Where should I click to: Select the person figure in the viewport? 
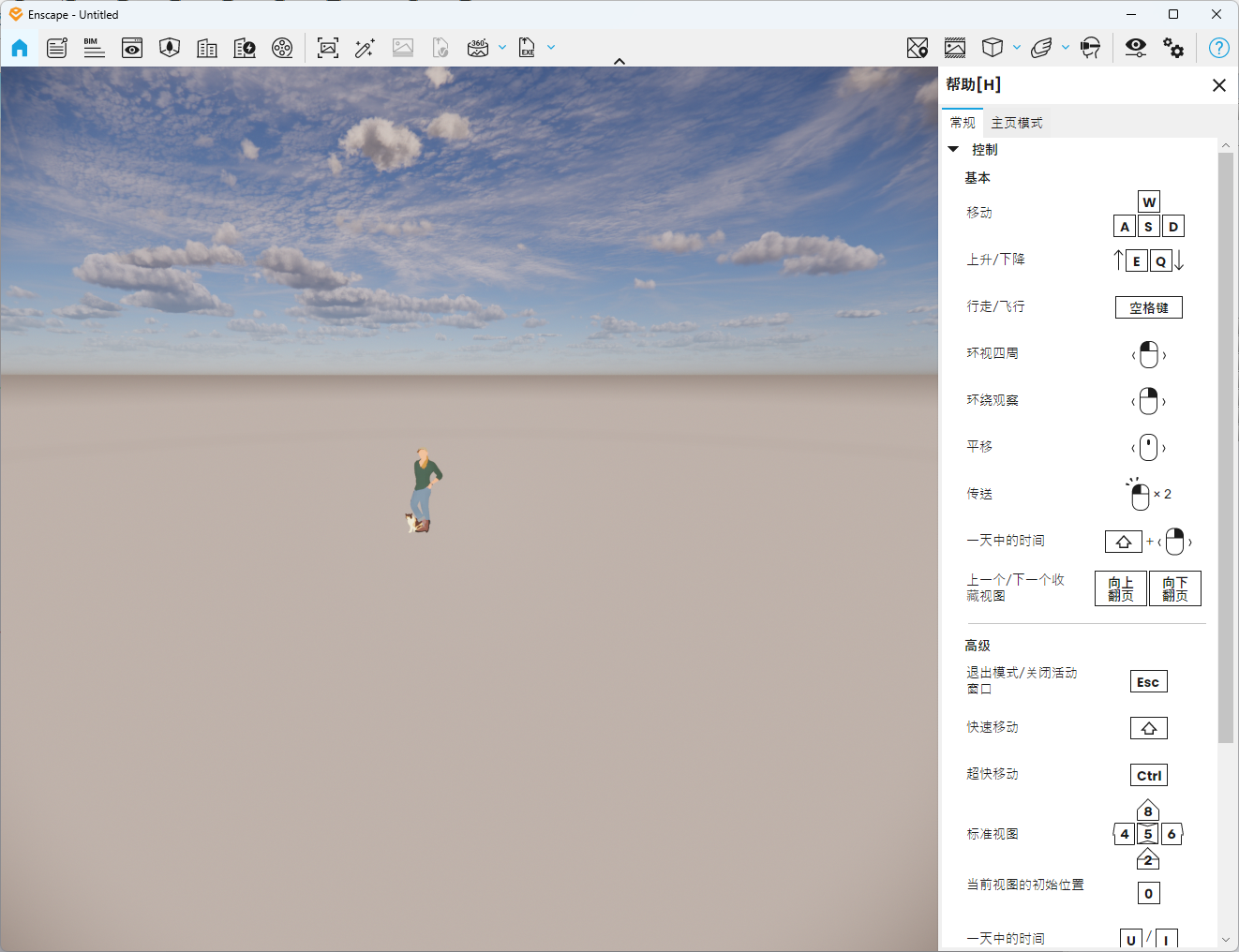424,490
